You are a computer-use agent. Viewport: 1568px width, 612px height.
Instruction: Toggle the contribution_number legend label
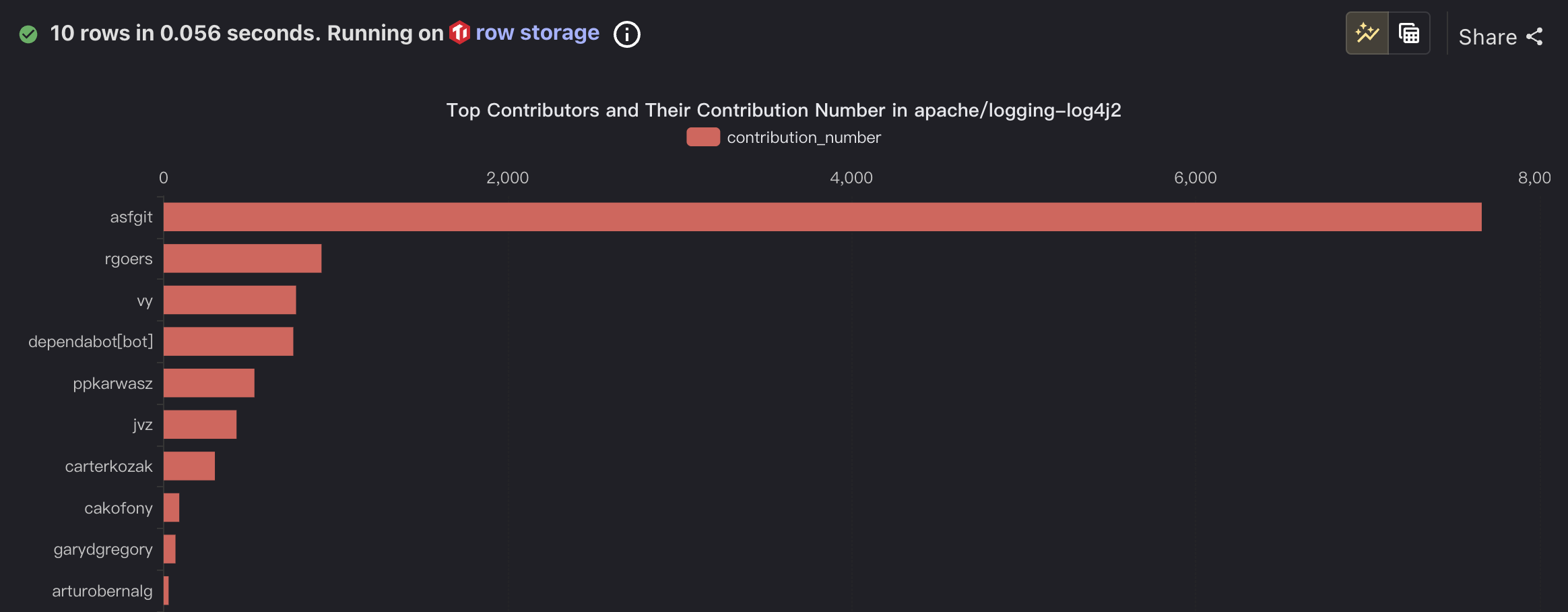pos(804,137)
